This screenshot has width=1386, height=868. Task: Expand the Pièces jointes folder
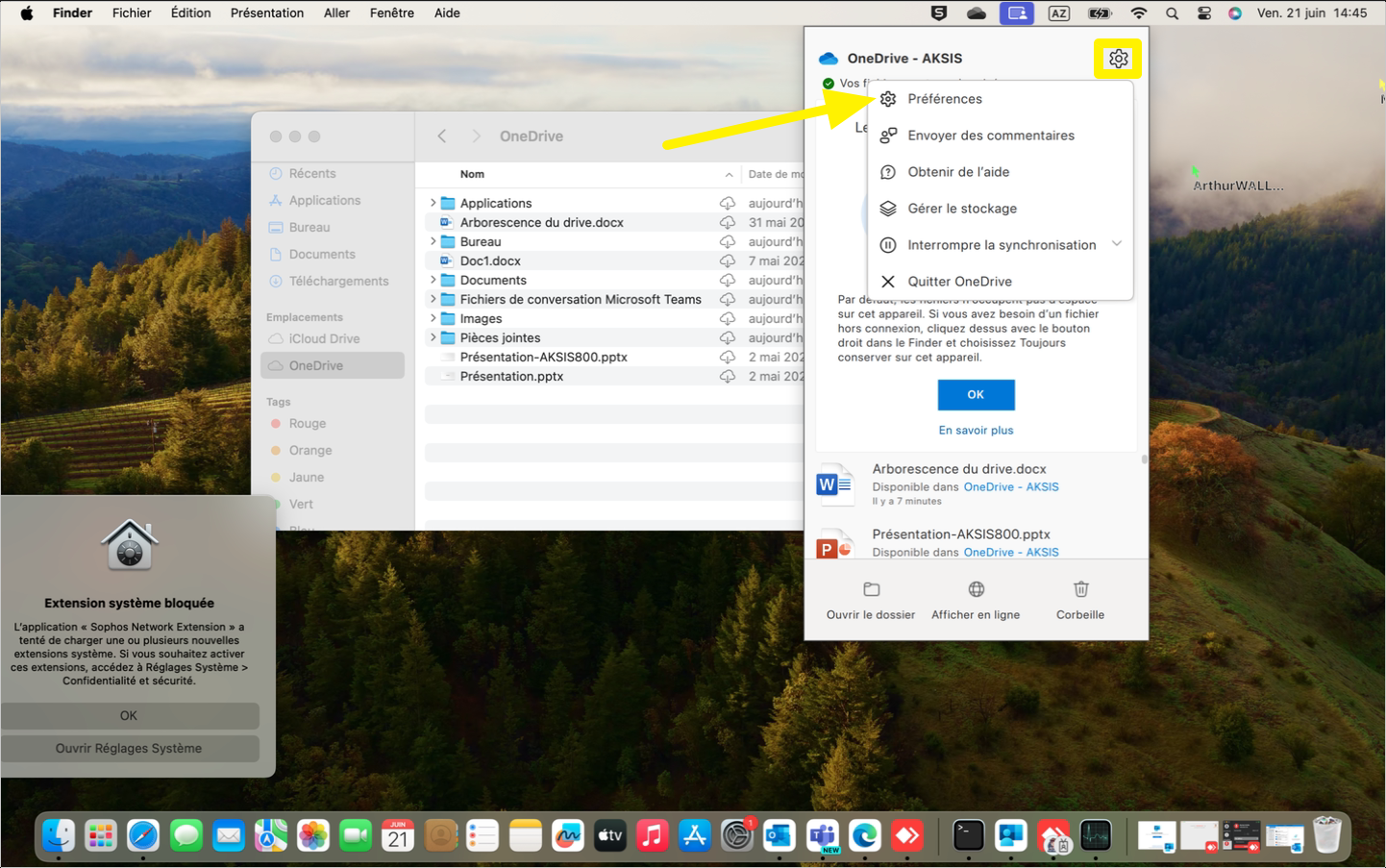433,337
